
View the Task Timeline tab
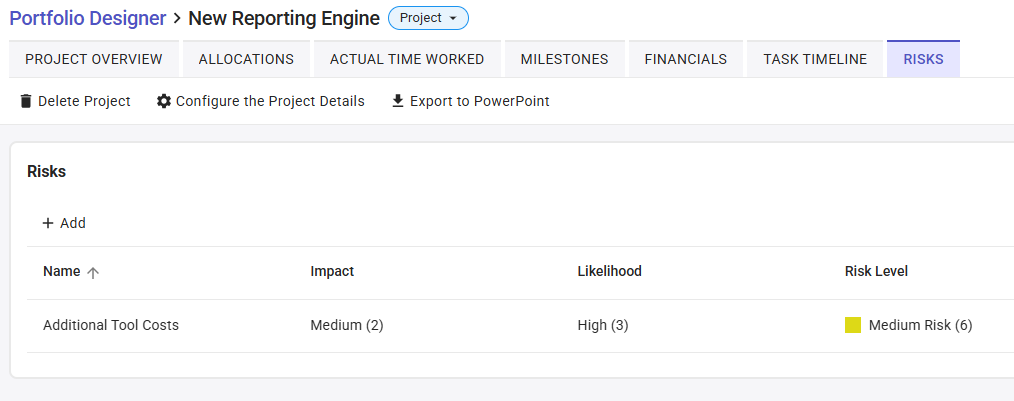click(815, 59)
